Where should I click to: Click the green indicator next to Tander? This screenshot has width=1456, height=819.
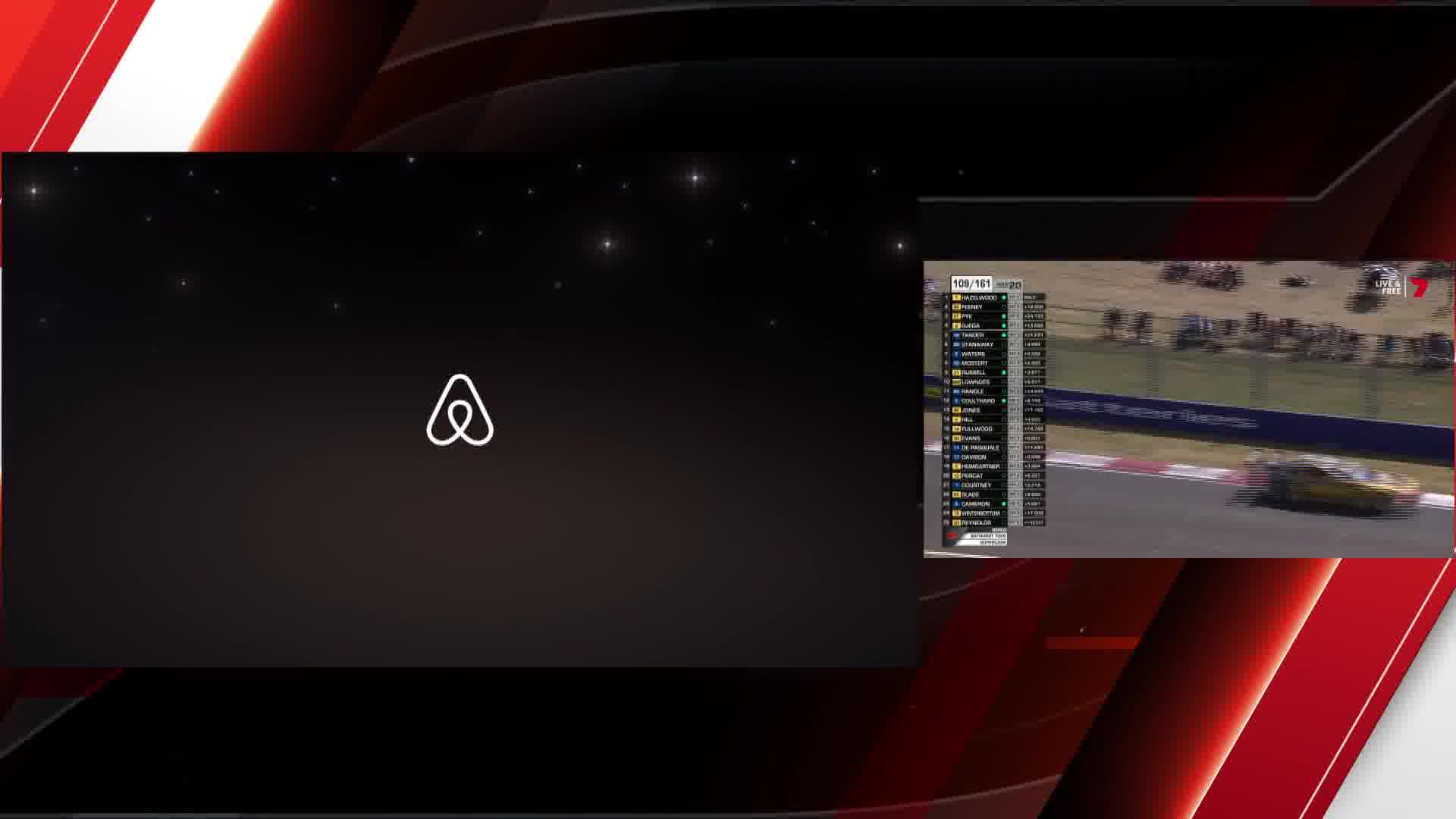point(1004,335)
